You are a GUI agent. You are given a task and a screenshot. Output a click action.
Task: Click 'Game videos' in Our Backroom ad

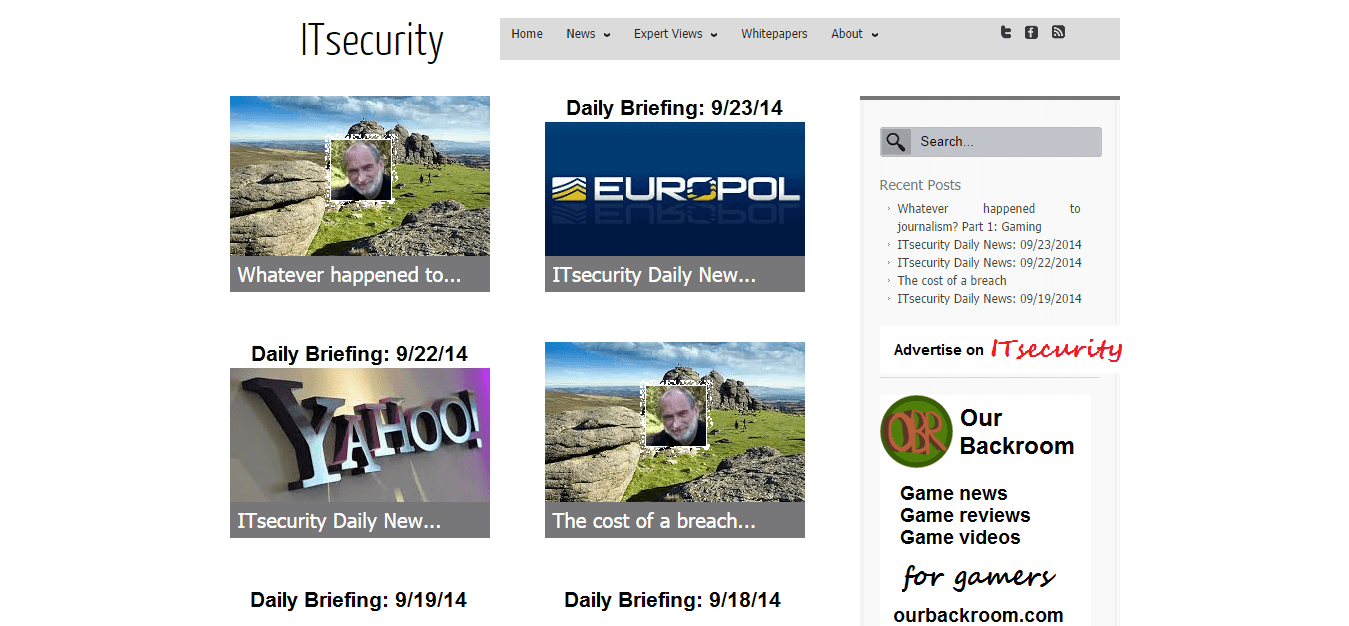(x=960, y=537)
